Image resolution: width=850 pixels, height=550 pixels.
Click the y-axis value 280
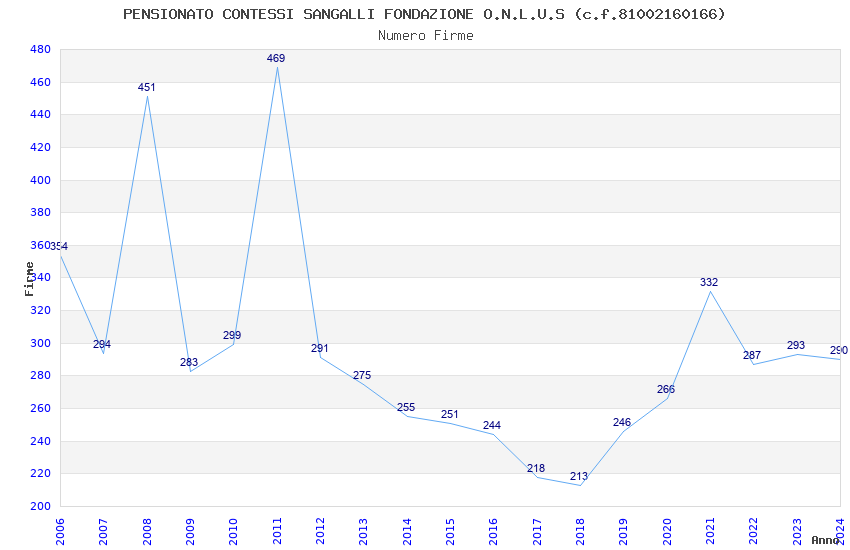coord(41,376)
